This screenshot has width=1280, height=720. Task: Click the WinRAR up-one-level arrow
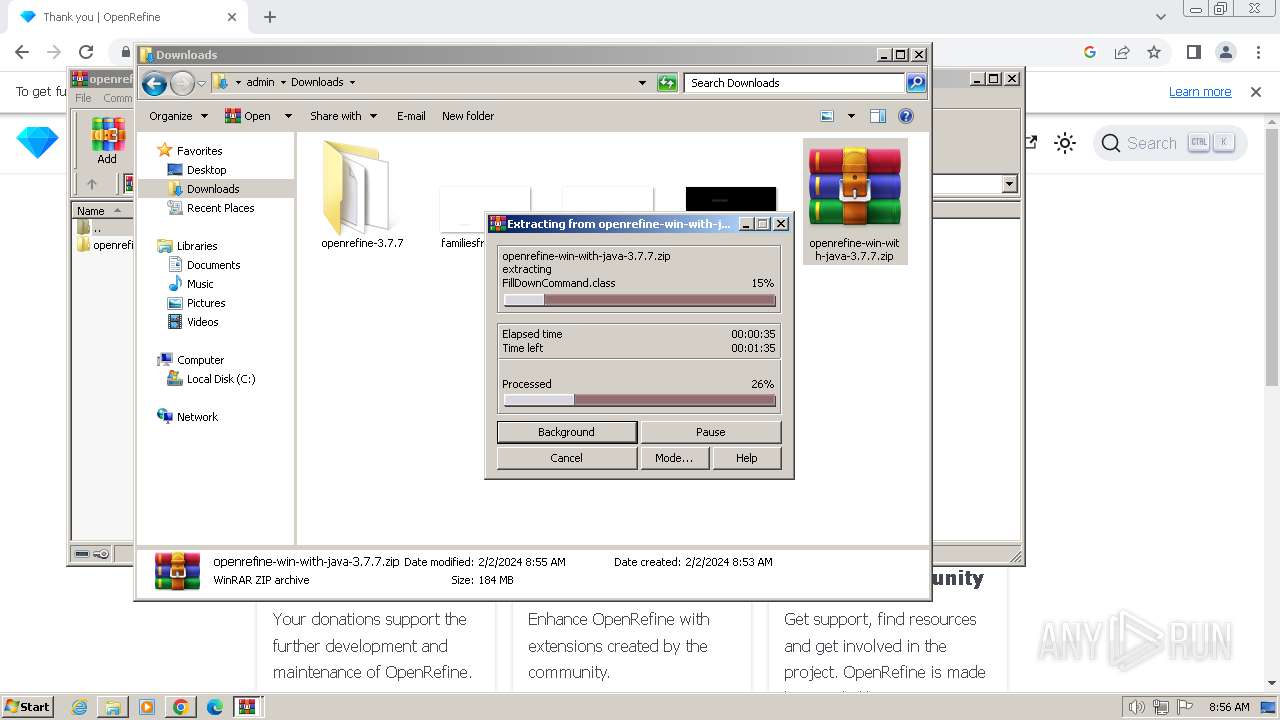point(92,184)
